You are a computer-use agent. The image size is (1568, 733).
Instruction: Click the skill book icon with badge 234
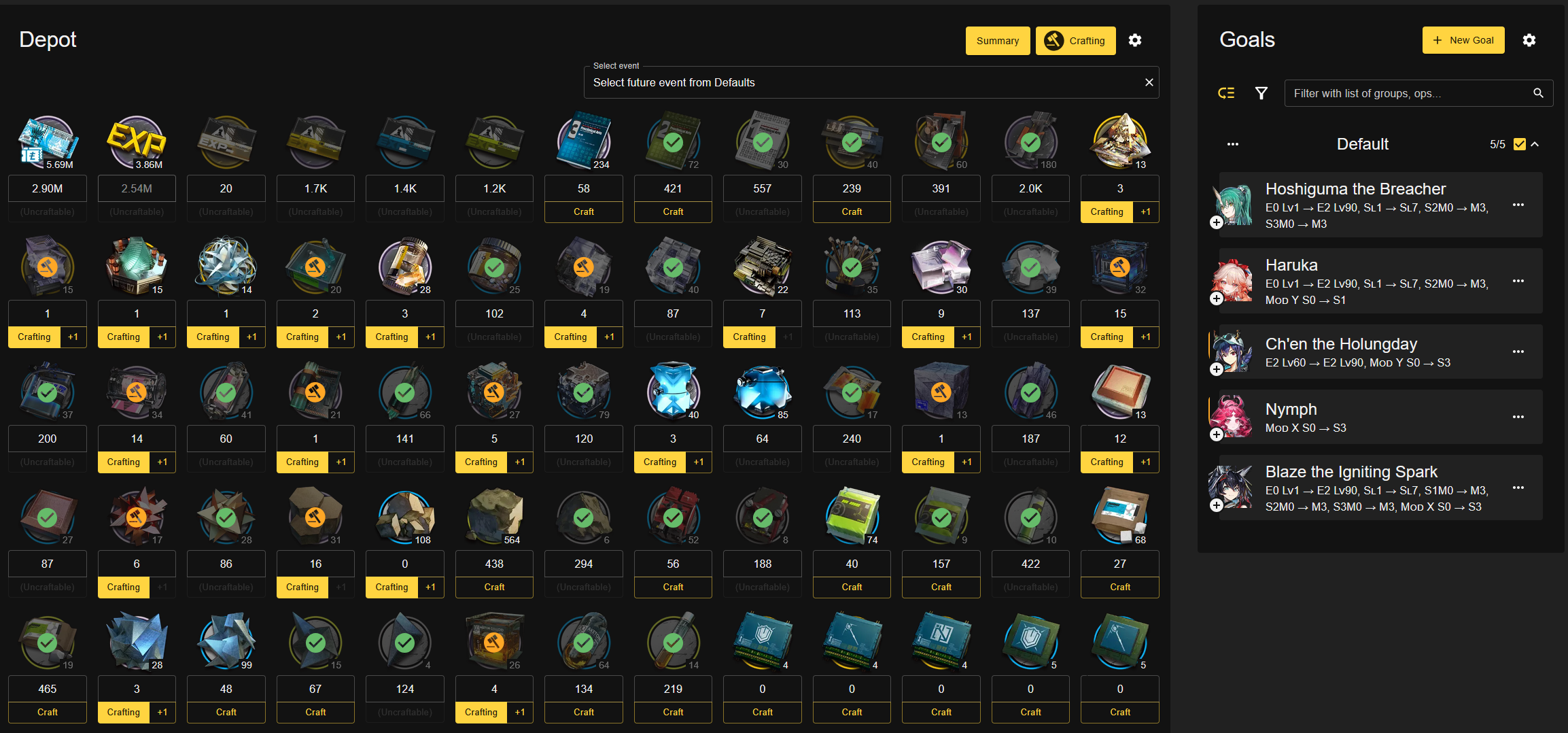(x=584, y=142)
